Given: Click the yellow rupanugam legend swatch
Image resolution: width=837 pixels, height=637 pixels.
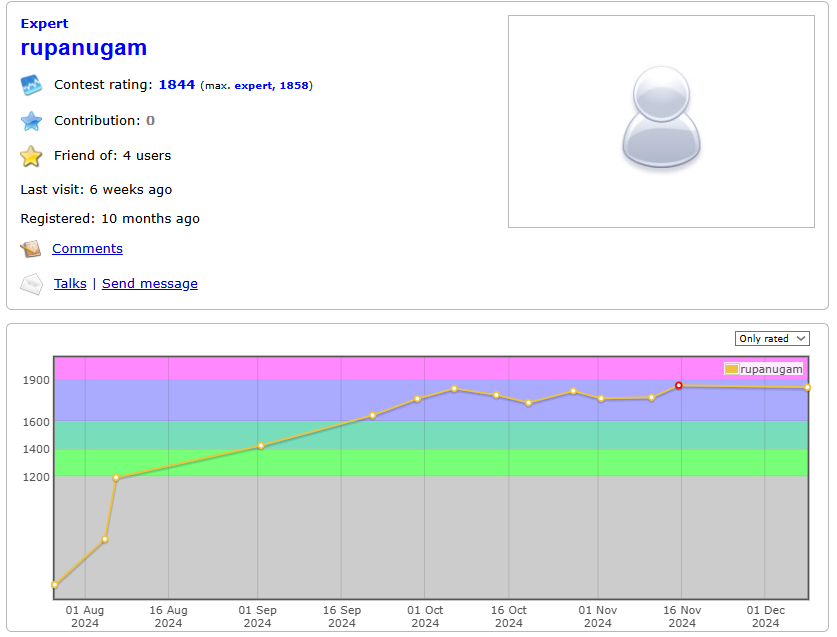Looking at the screenshot, I should point(733,369).
